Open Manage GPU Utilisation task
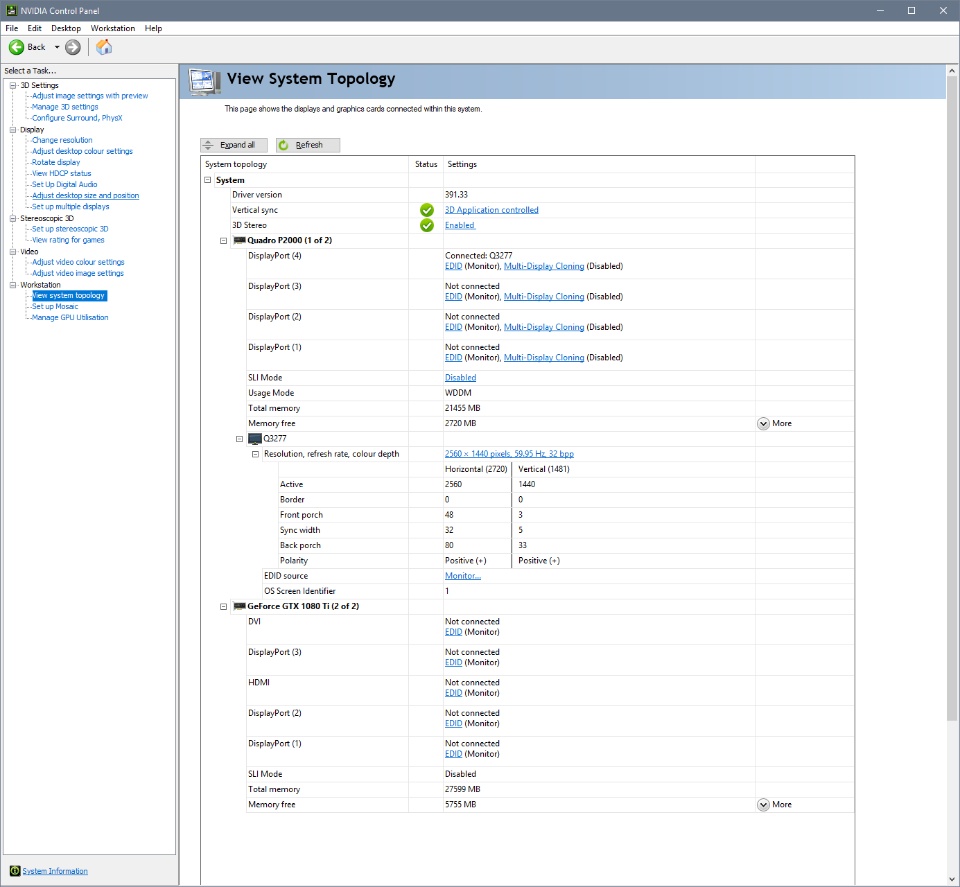This screenshot has height=887, width=960. click(70, 318)
